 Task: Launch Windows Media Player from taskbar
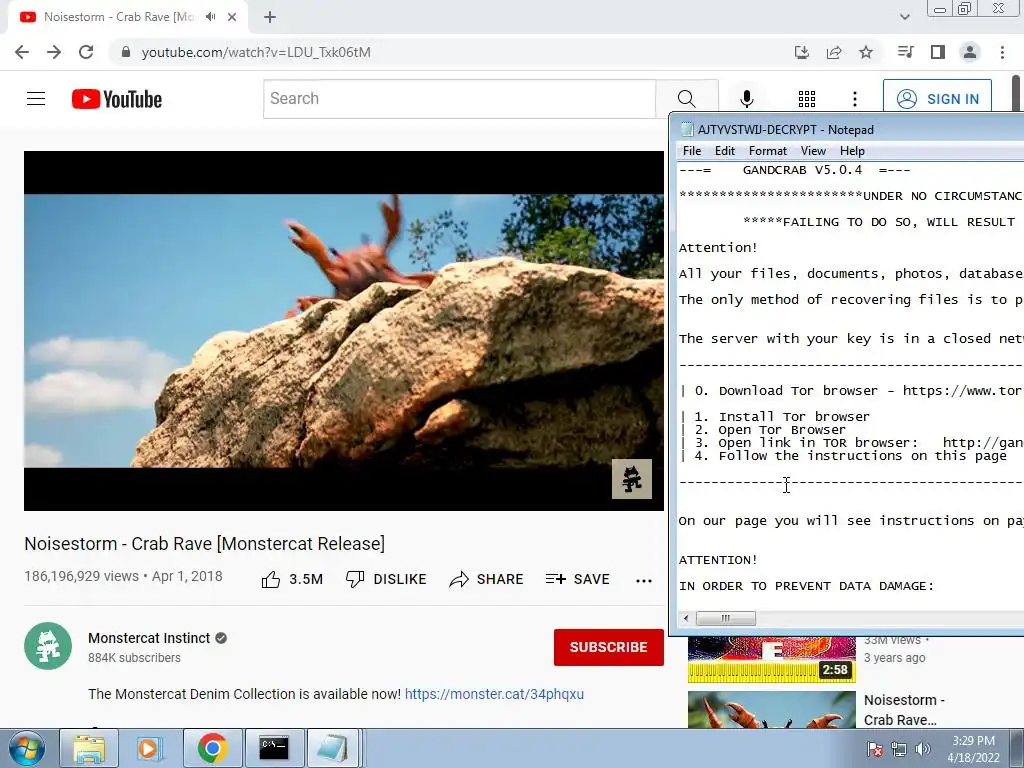pos(150,748)
